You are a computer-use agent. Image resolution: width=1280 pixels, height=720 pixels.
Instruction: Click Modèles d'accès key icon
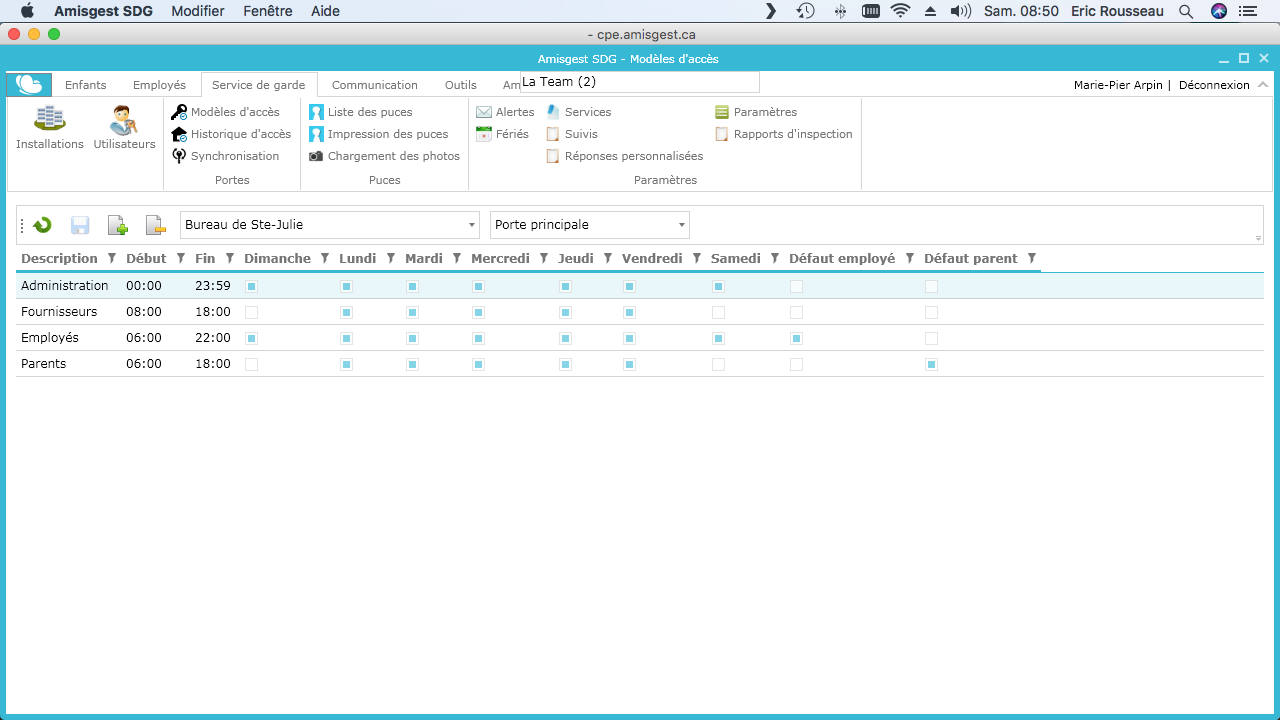click(x=179, y=112)
